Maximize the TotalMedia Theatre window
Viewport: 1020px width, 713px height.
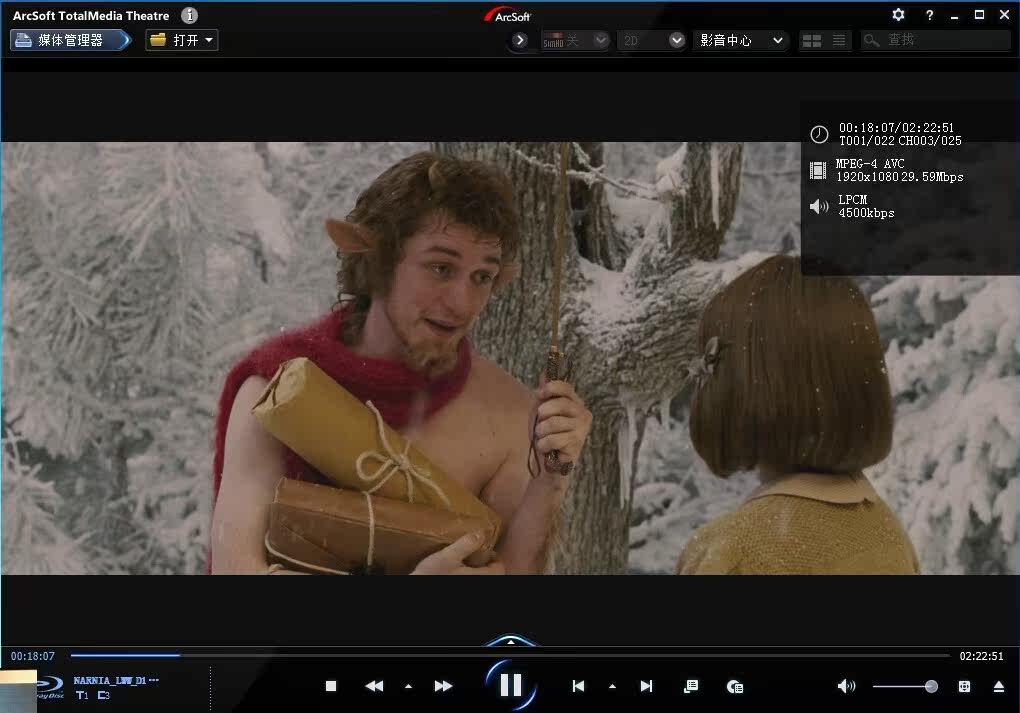point(979,15)
